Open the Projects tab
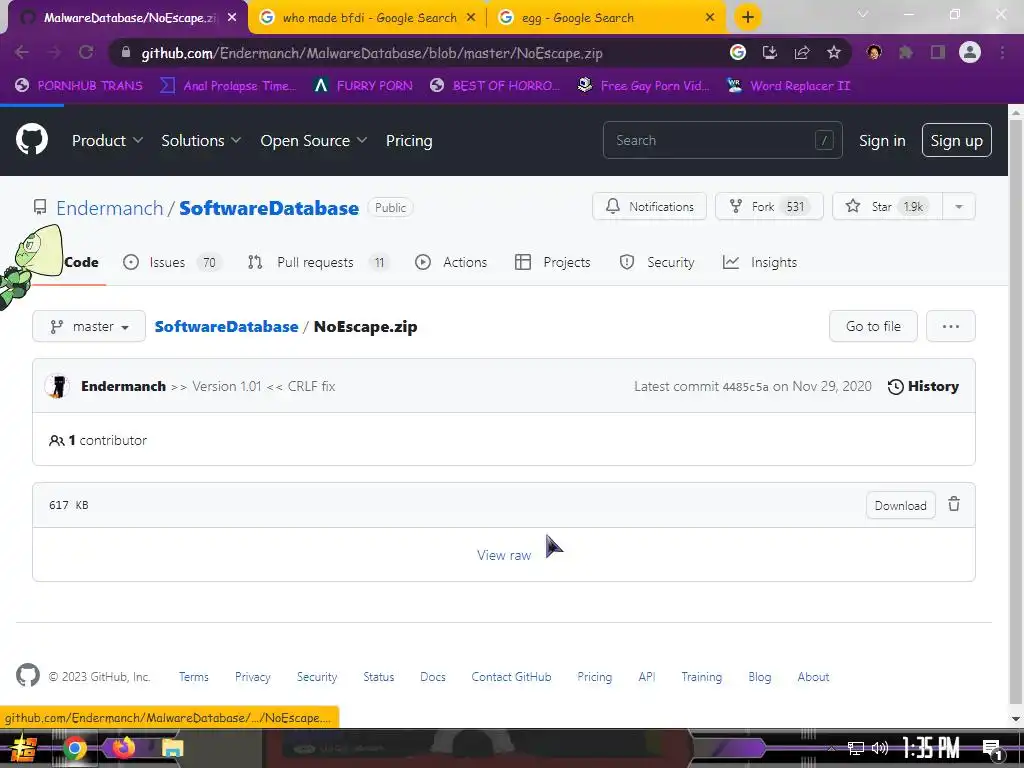Image resolution: width=1024 pixels, height=768 pixels. [x=552, y=262]
